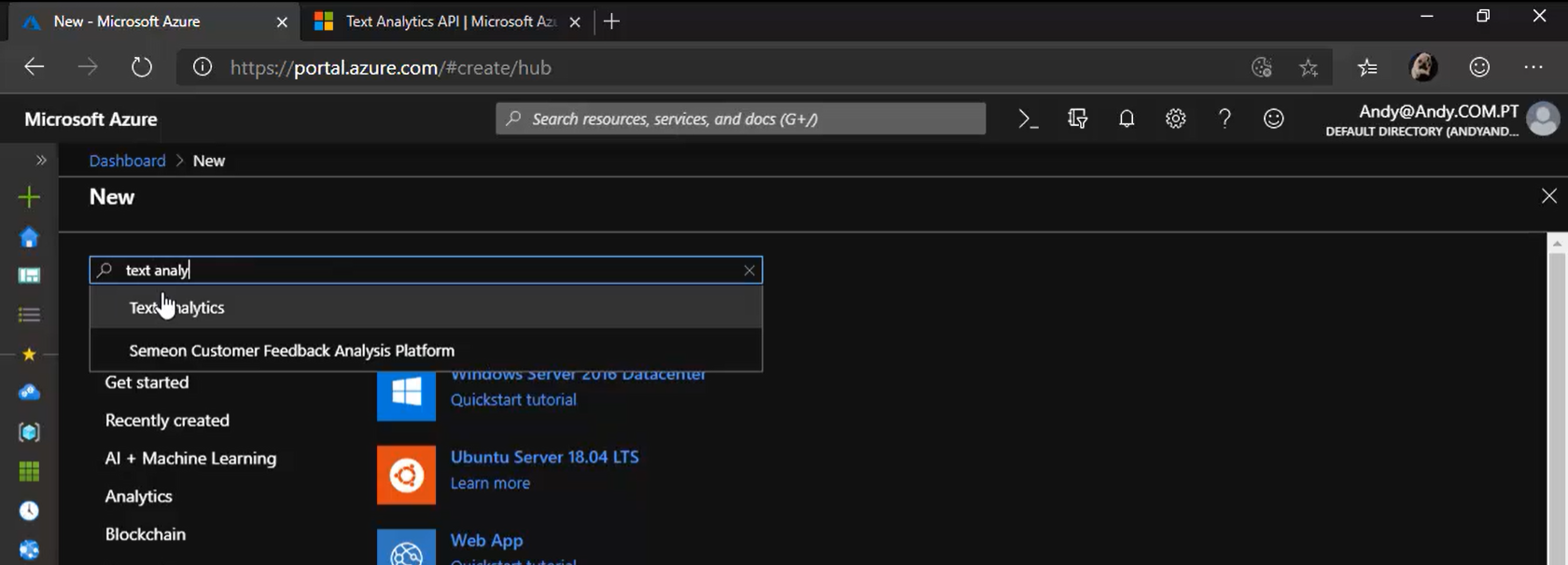Open the globe App Services sidebar icon

click(x=29, y=550)
